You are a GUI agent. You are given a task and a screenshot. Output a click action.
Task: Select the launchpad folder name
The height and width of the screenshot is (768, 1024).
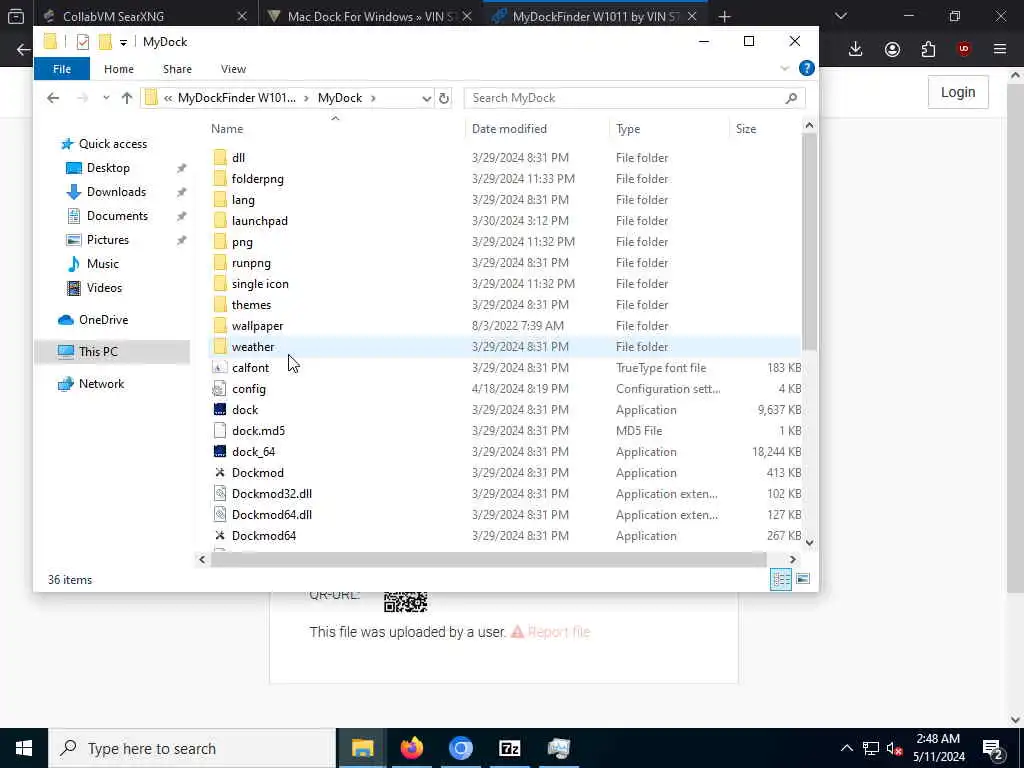pyautogui.click(x=259, y=221)
